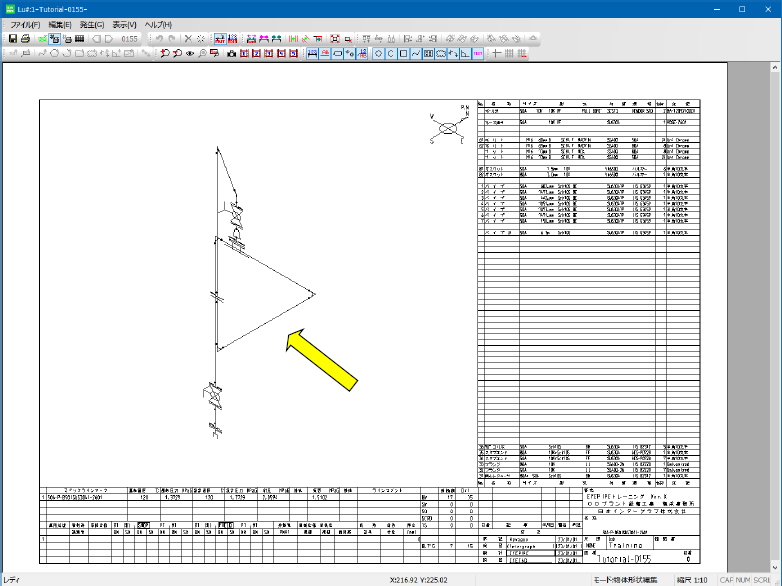Click the レディ status text
The image size is (782, 586).
coord(11,580)
